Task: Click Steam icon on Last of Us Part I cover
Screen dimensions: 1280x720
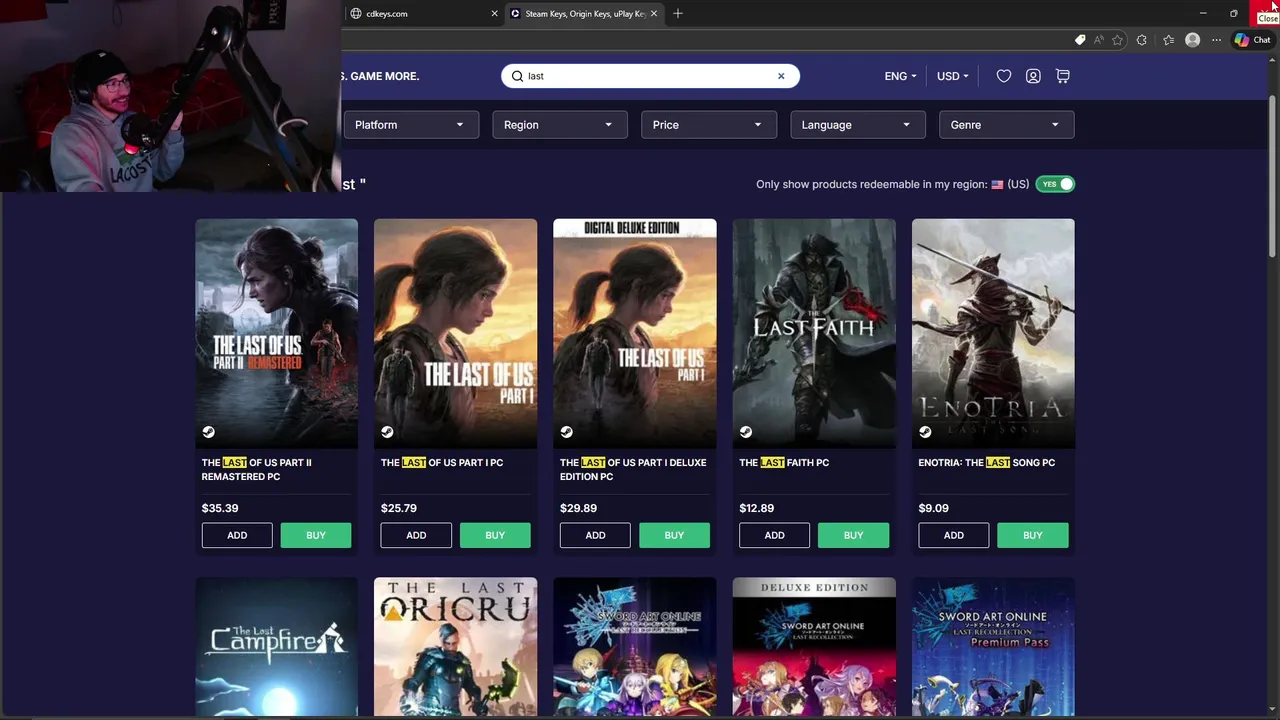Action: [x=387, y=432]
